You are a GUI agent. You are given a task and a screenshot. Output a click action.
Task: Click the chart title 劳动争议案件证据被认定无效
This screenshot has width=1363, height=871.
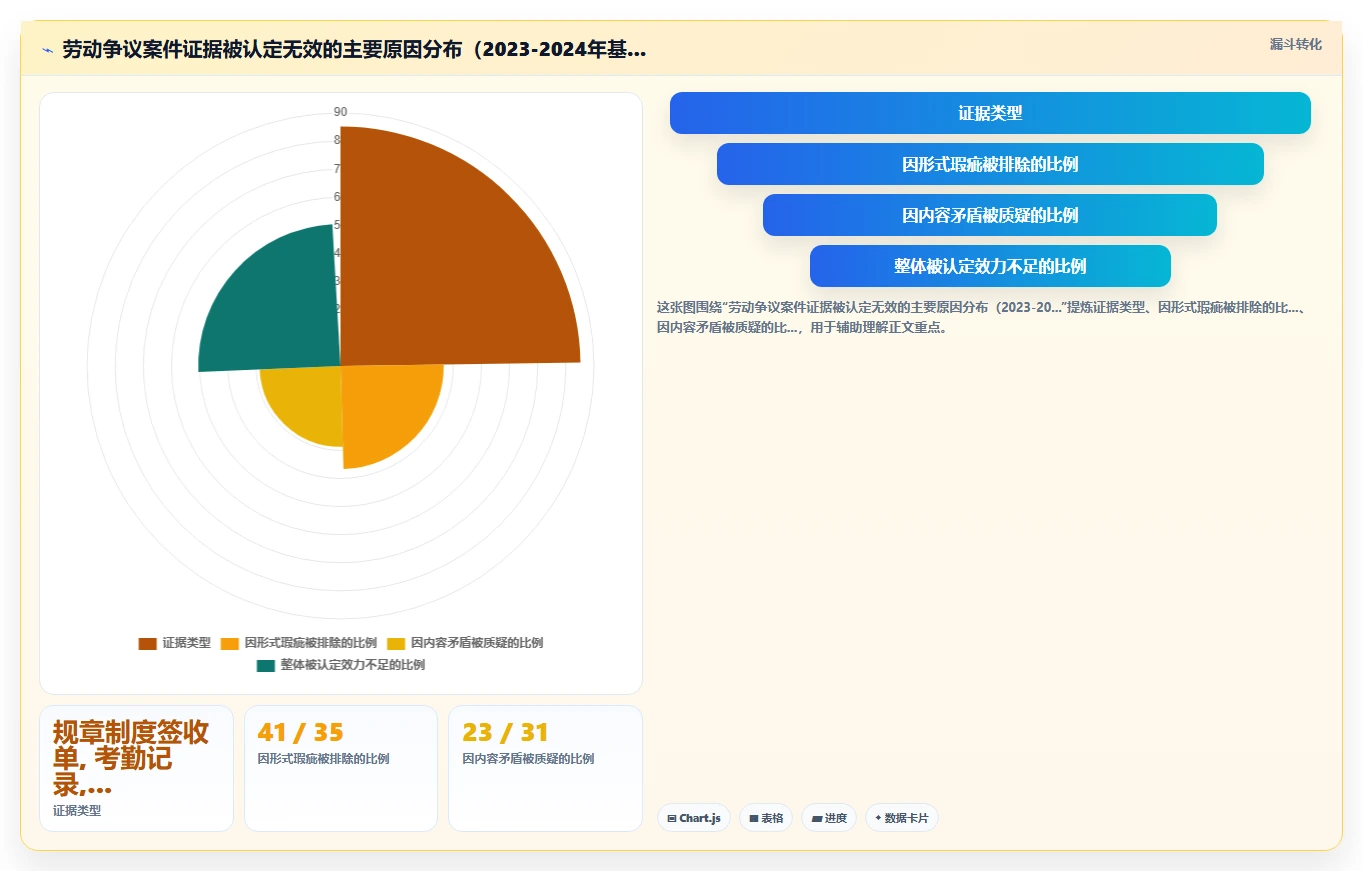(x=354, y=50)
